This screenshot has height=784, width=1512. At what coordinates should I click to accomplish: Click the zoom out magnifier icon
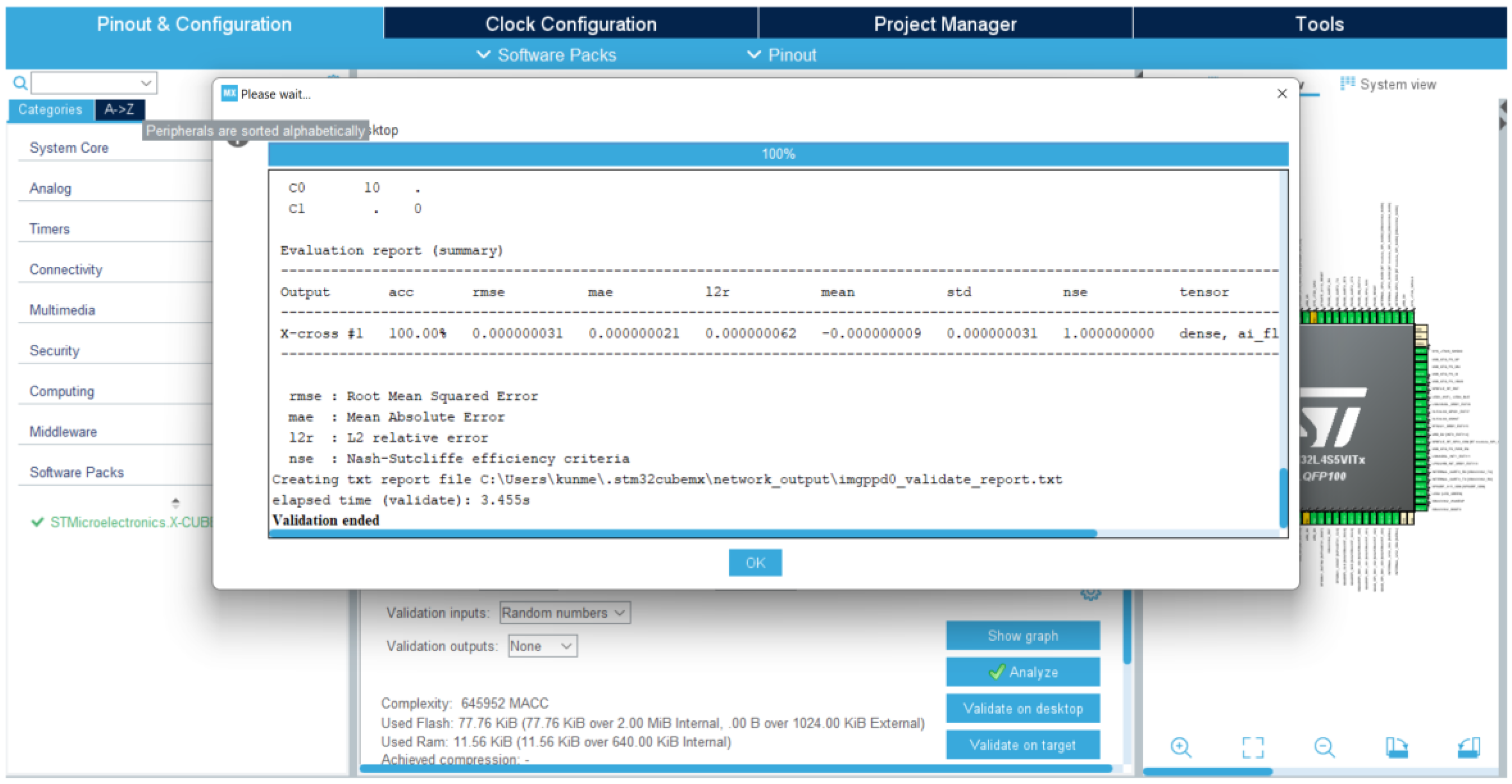coord(1324,747)
